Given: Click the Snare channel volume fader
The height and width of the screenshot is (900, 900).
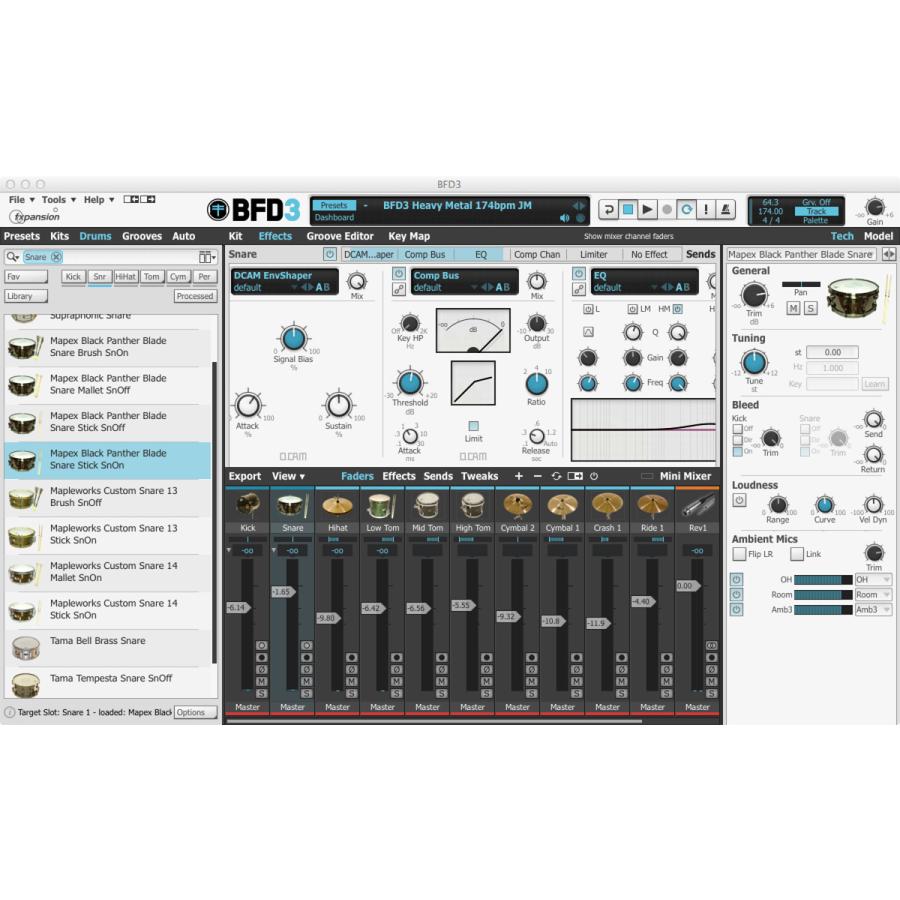Looking at the screenshot, I should click(283, 592).
